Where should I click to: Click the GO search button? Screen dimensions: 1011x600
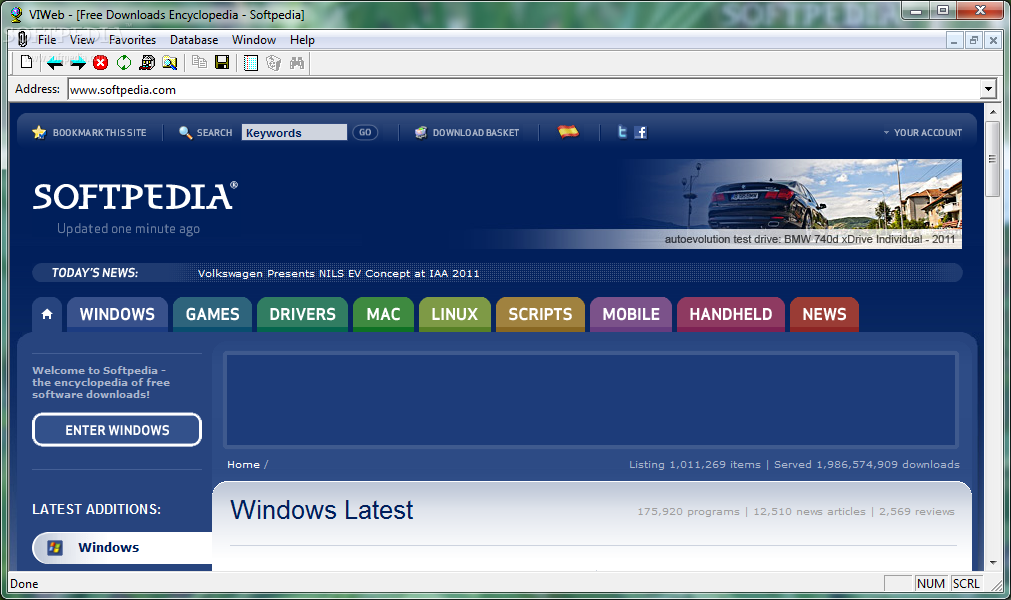(x=366, y=132)
